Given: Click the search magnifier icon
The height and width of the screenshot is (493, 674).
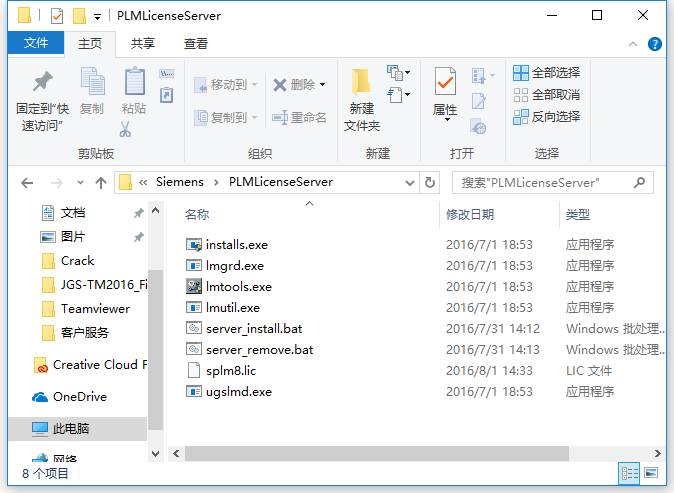Looking at the screenshot, I should tap(639, 183).
